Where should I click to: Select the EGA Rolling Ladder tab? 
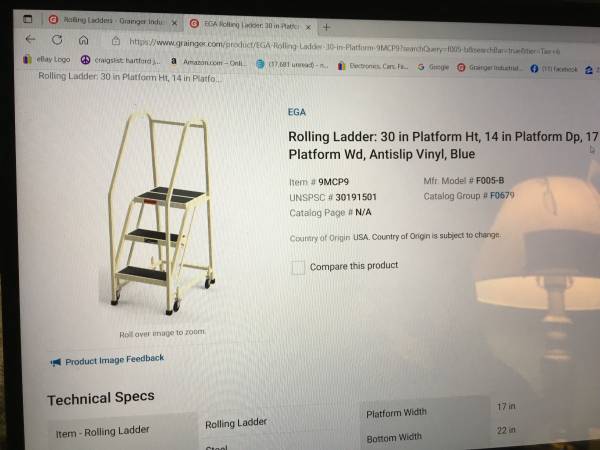point(245,25)
